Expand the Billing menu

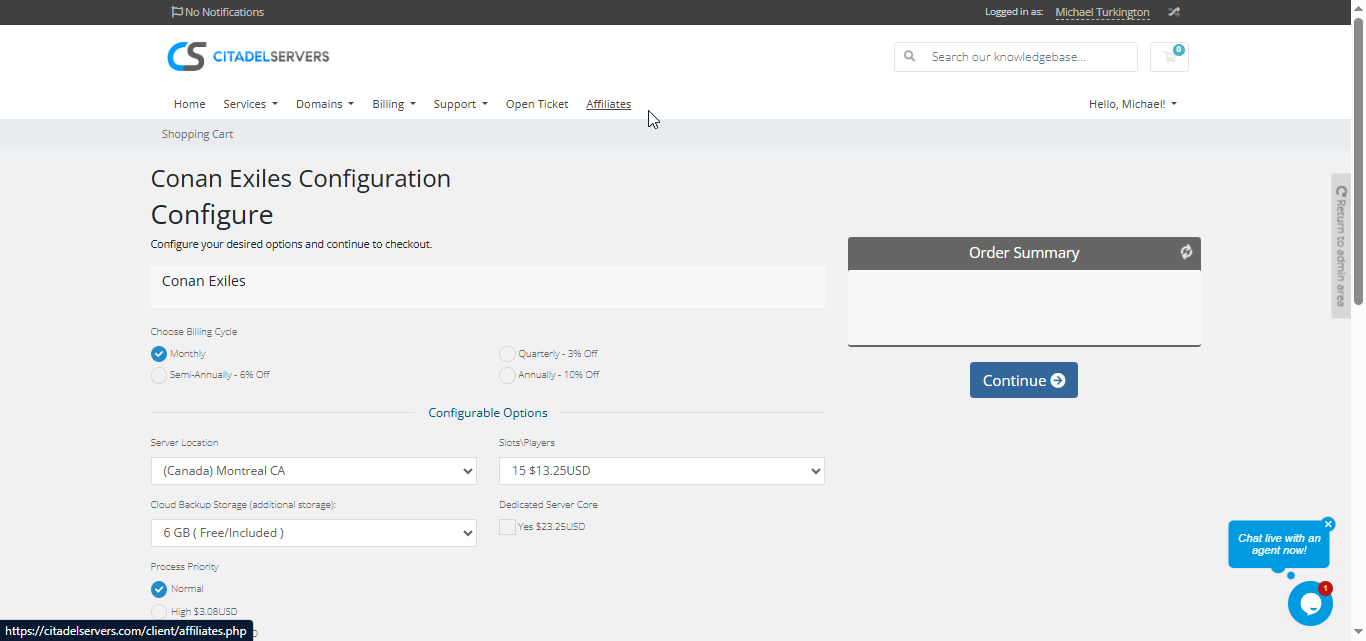coord(393,104)
